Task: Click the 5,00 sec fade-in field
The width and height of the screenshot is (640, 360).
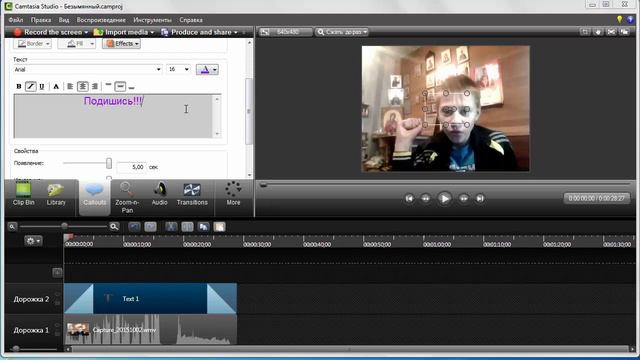Action: tap(131, 167)
